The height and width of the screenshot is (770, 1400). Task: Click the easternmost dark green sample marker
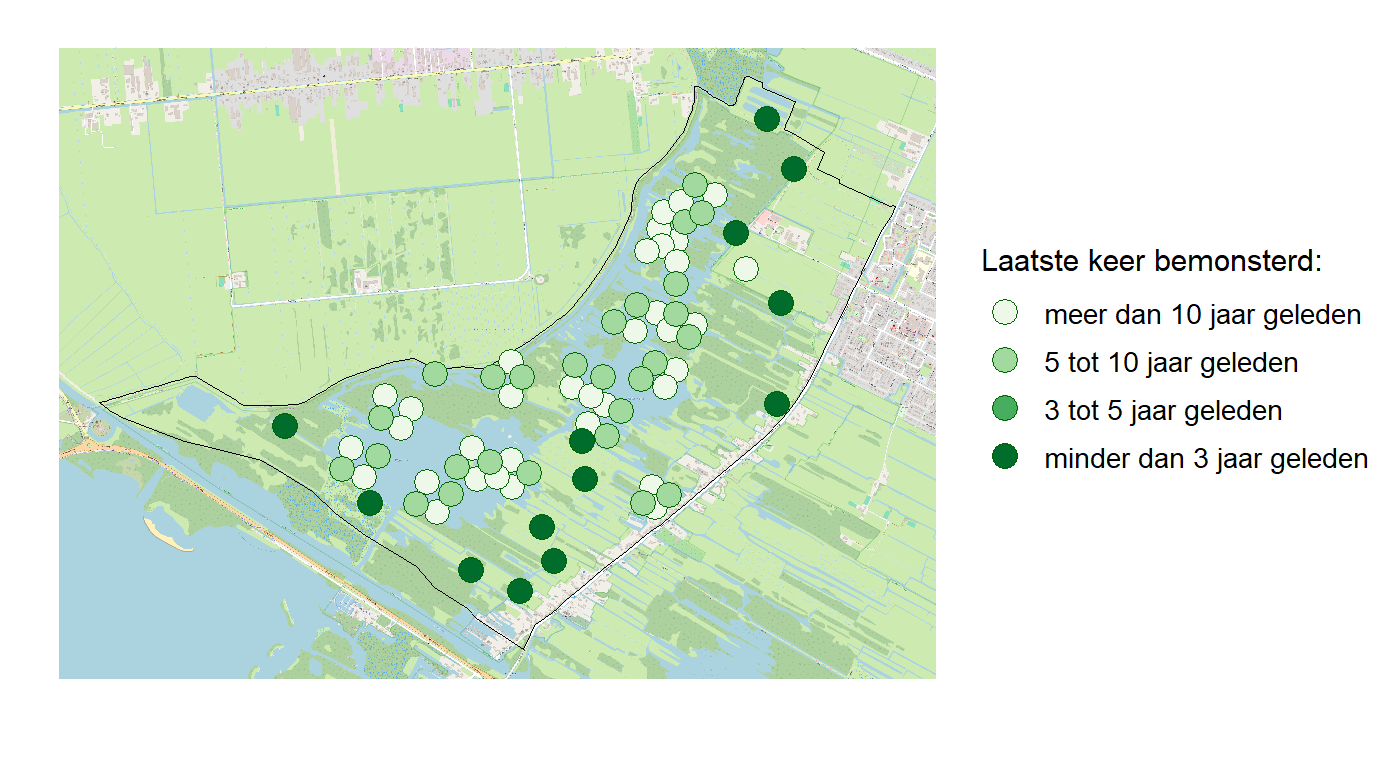pos(793,168)
